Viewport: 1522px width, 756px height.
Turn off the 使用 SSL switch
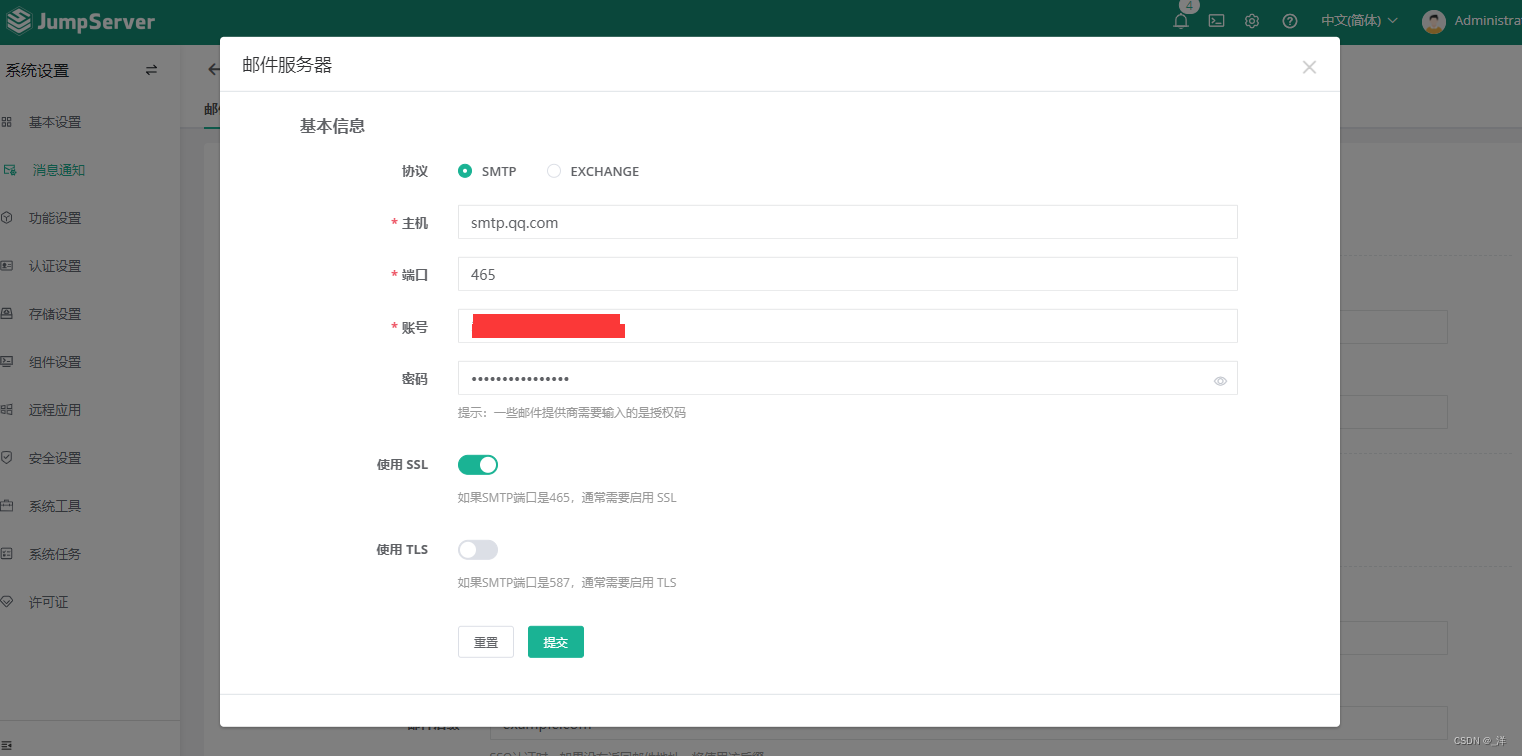[478, 465]
